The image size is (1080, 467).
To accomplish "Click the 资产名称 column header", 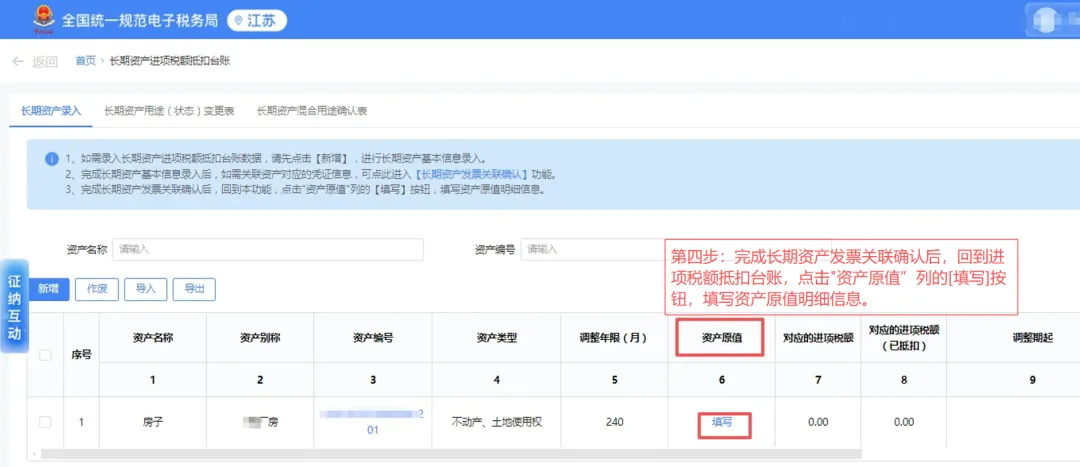I will coord(152,338).
